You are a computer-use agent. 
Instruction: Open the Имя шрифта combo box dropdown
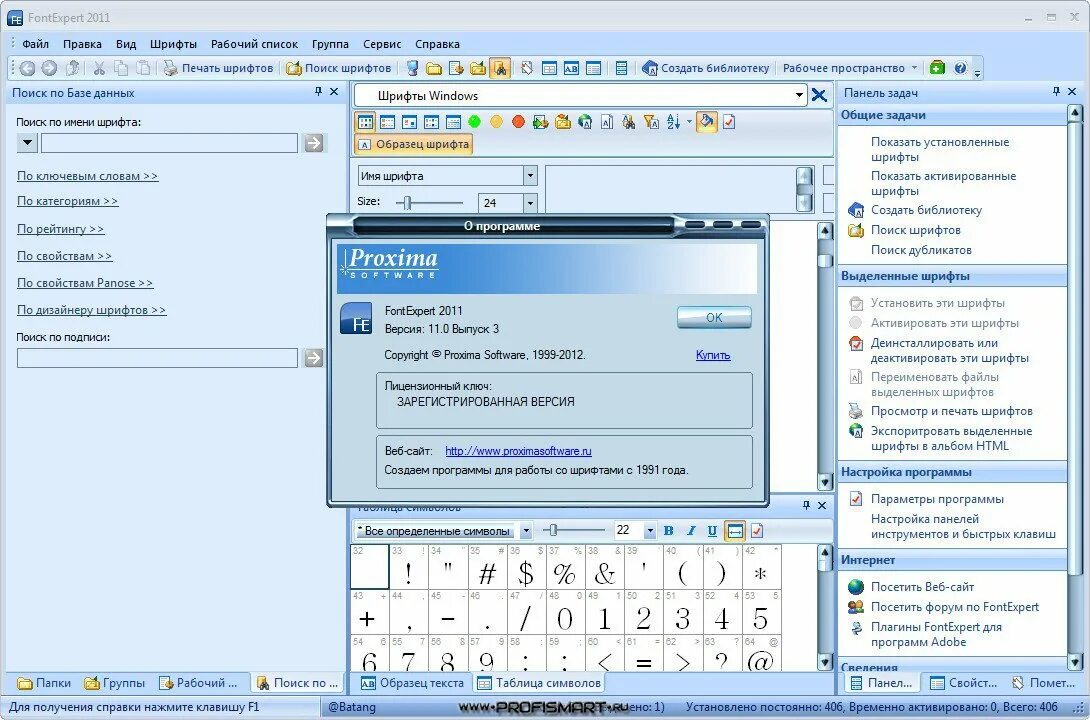coord(530,176)
